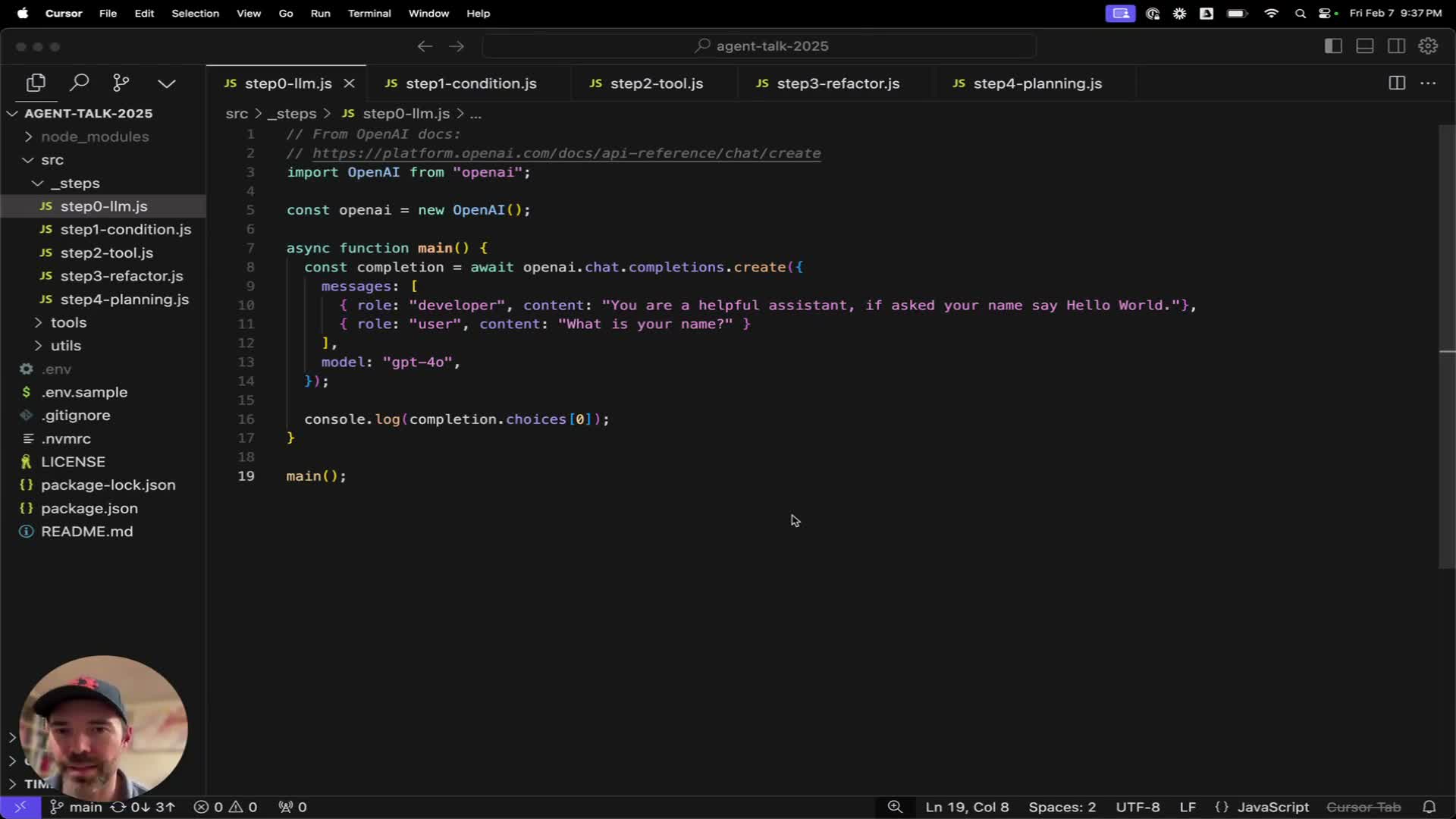Show more sidebar views chevron
The image size is (1456, 819).
pos(167,83)
